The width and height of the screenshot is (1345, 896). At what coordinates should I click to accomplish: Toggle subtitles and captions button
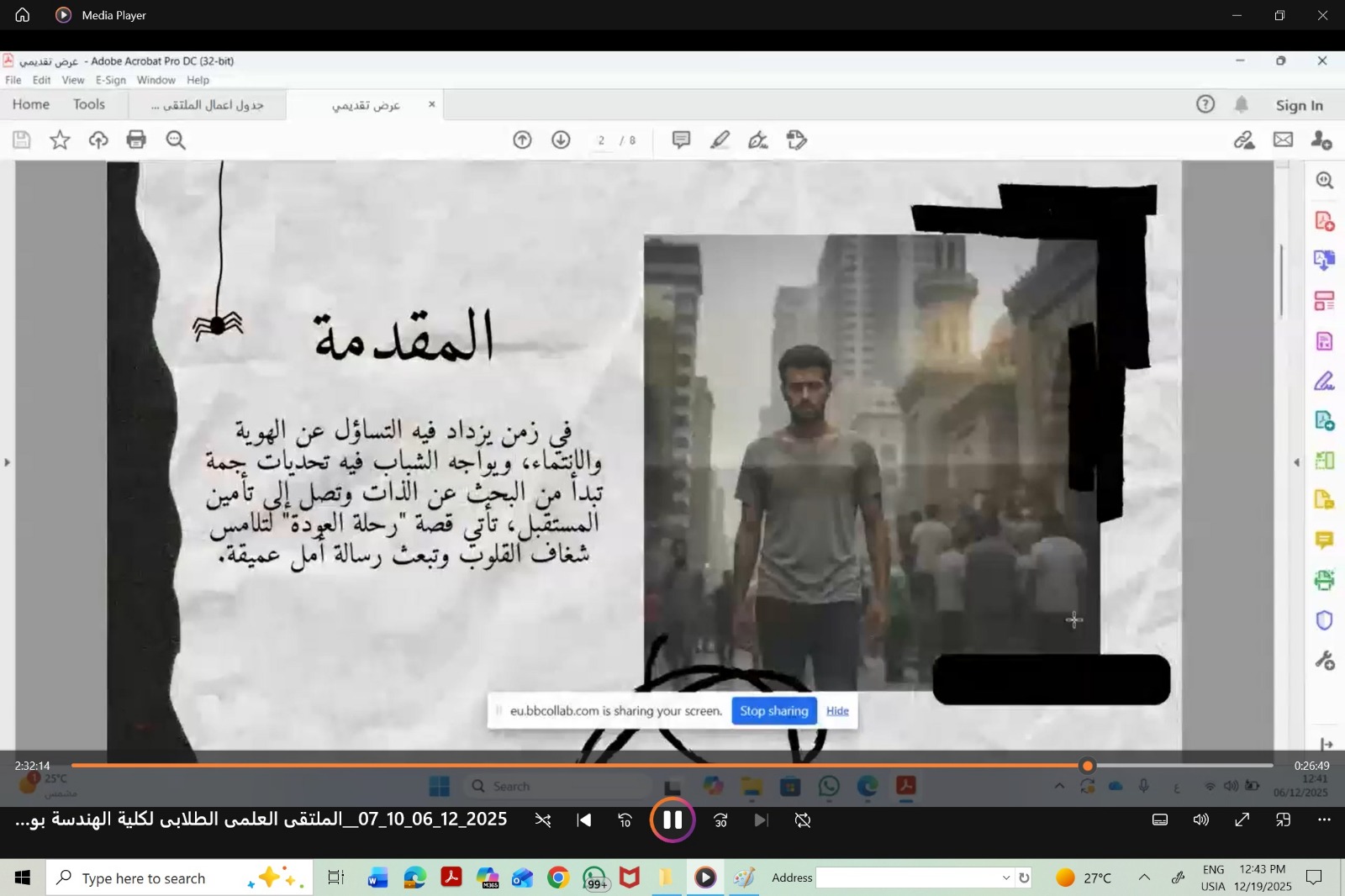coord(1159,820)
